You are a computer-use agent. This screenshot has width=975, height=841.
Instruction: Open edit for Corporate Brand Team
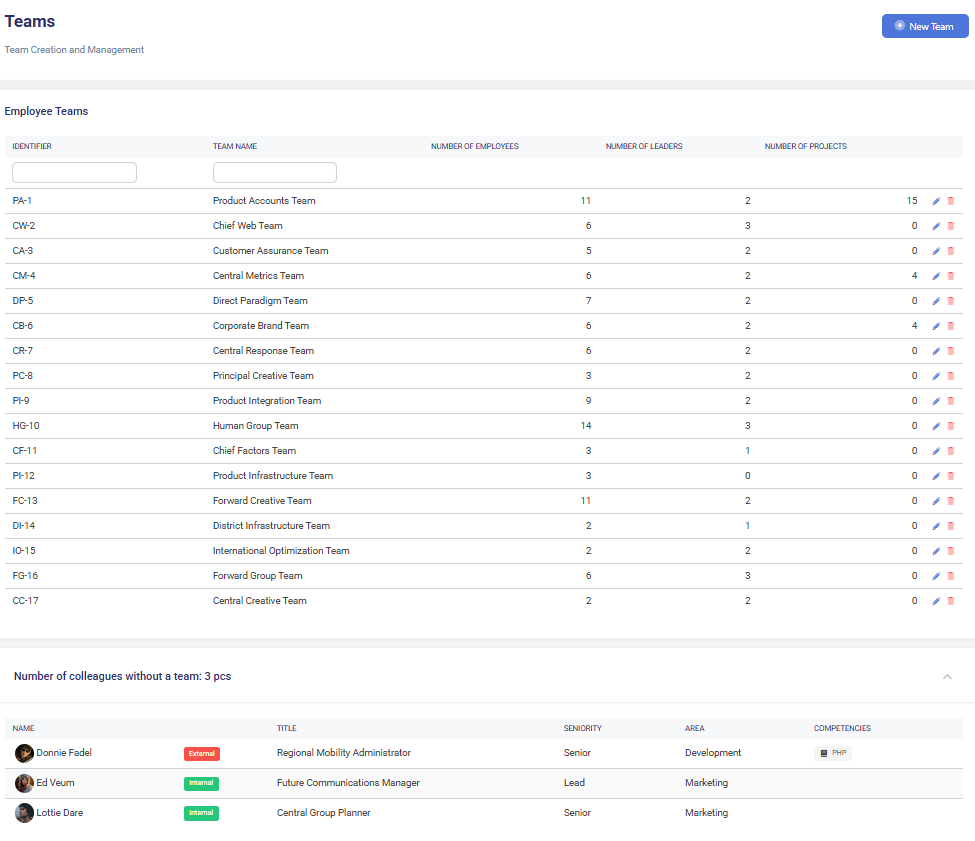(x=936, y=326)
